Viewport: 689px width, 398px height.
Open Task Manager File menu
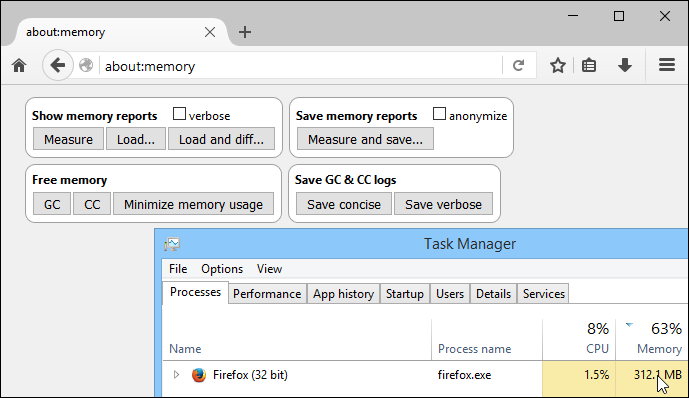point(178,269)
